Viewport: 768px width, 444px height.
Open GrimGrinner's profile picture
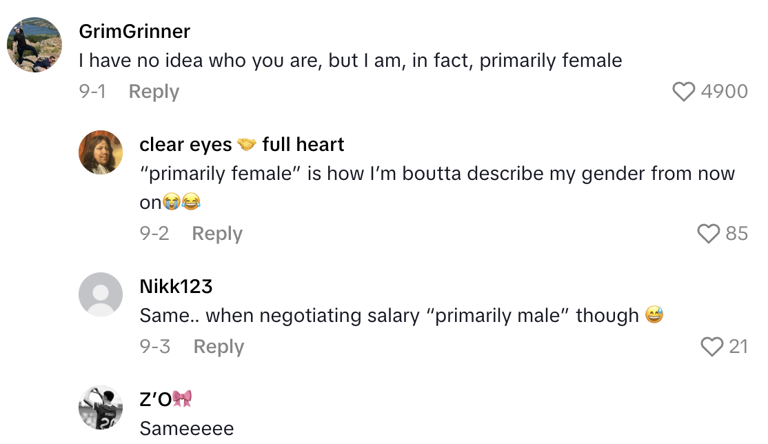click(35, 45)
